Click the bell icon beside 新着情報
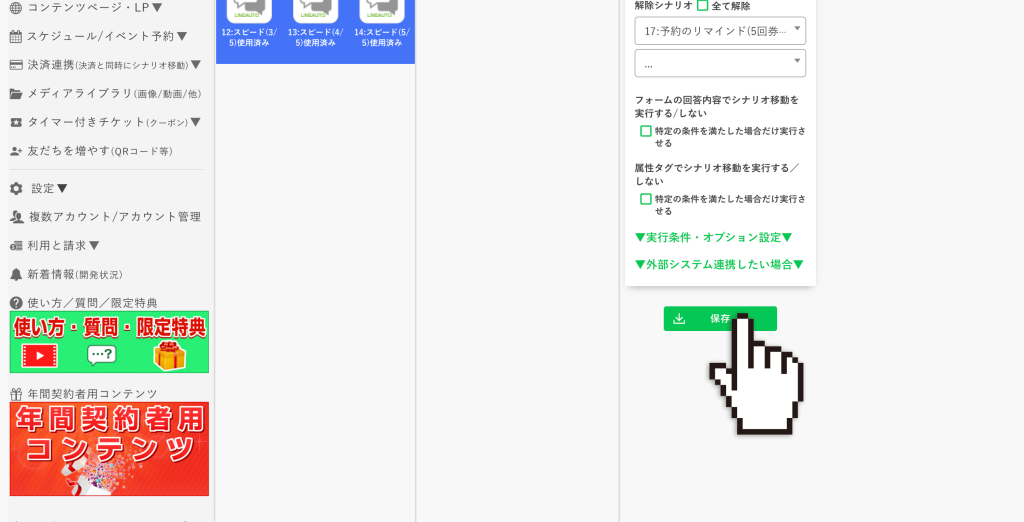 [x=16, y=274]
